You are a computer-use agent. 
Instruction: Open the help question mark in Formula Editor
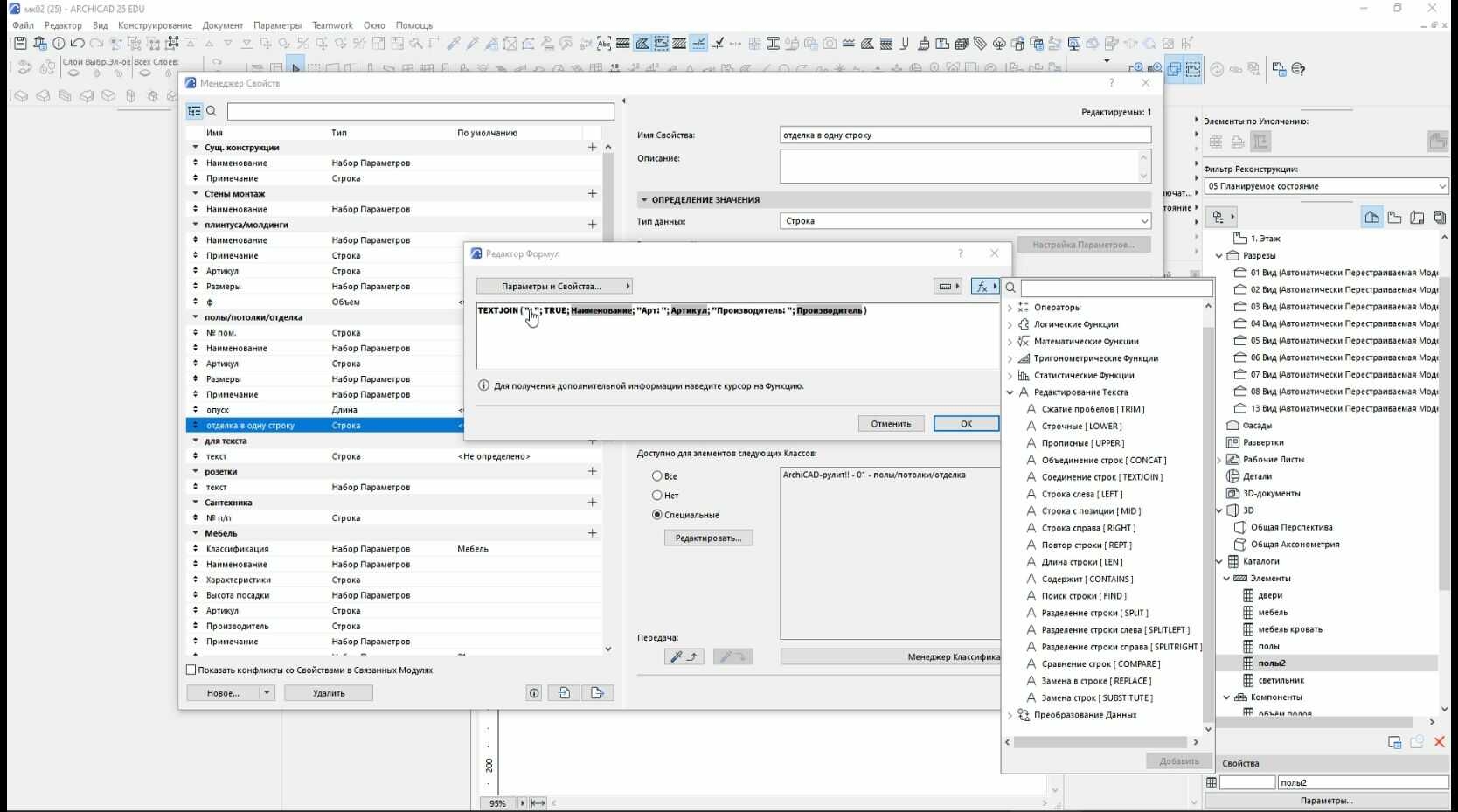click(960, 253)
